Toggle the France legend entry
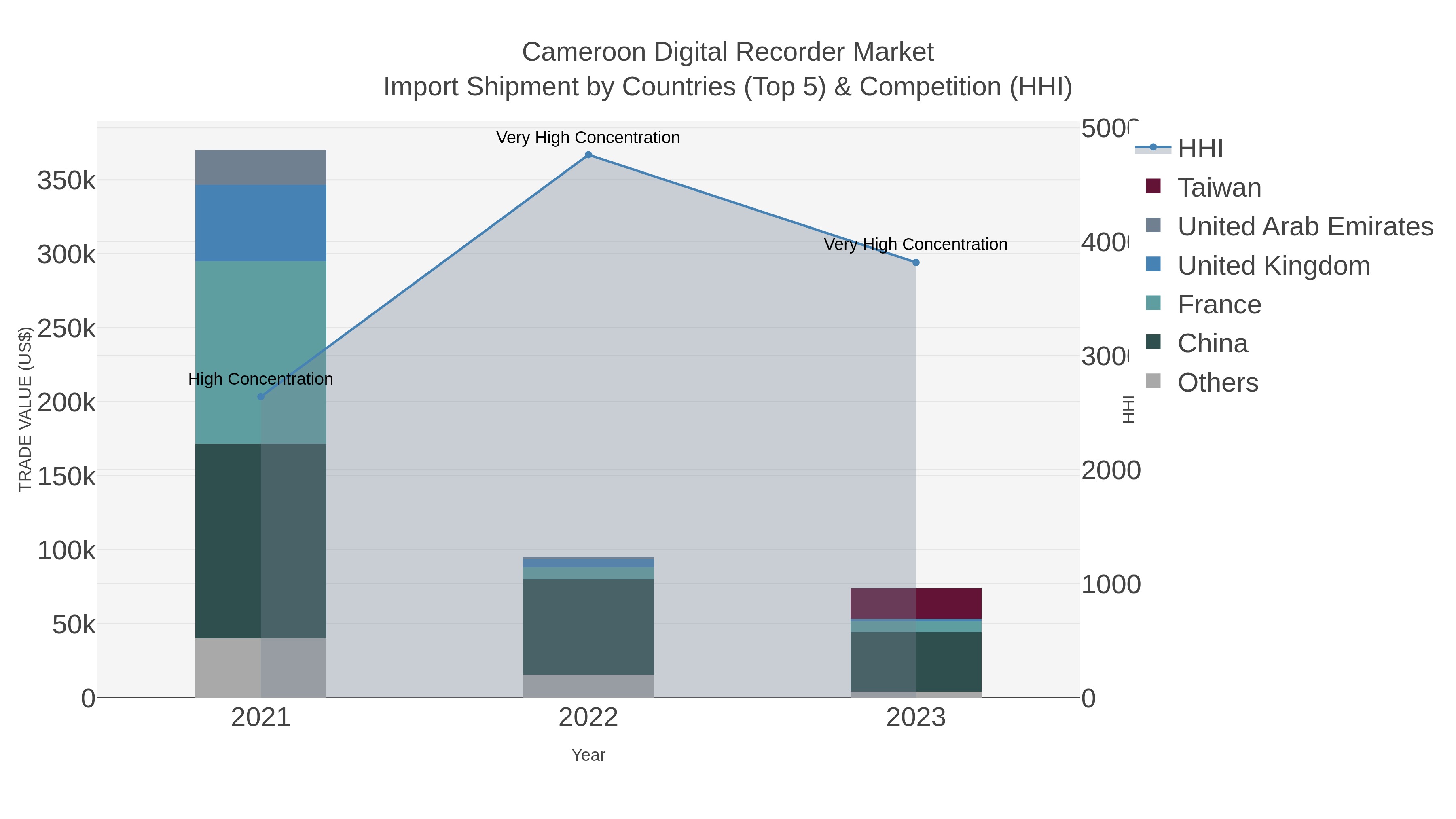1456x819 pixels. (1204, 304)
